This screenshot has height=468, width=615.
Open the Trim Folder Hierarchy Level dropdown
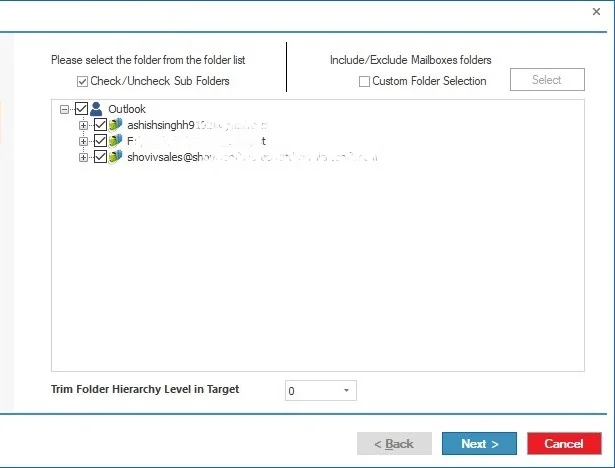coord(346,390)
